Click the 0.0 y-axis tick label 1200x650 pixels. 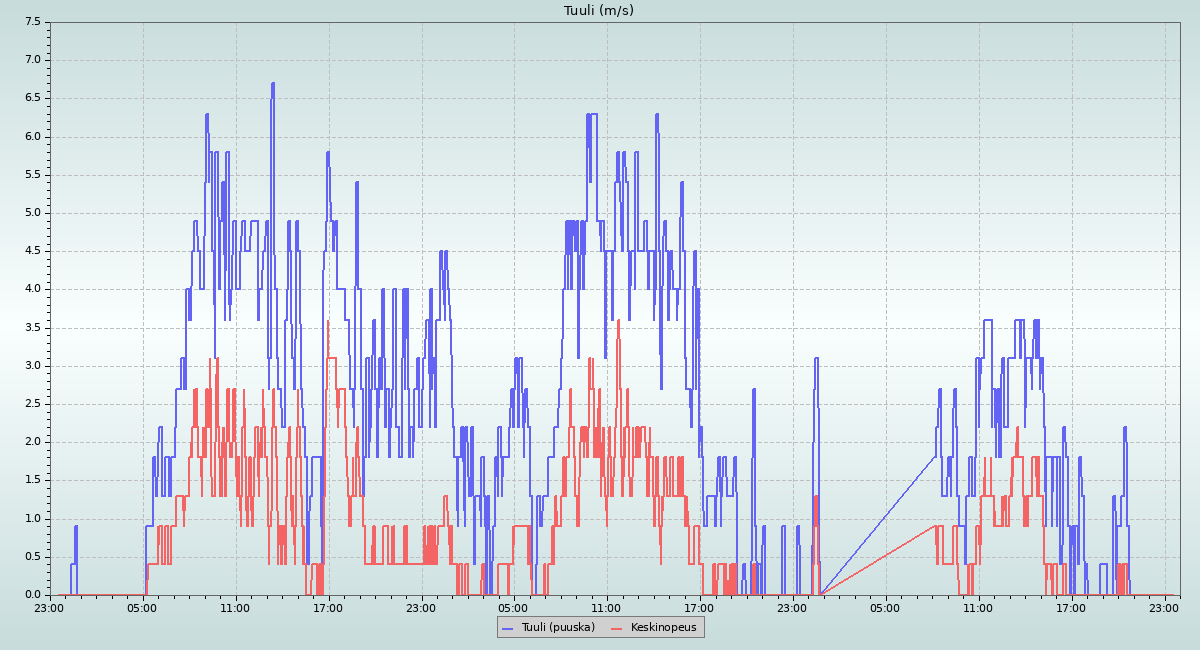[32, 595]
